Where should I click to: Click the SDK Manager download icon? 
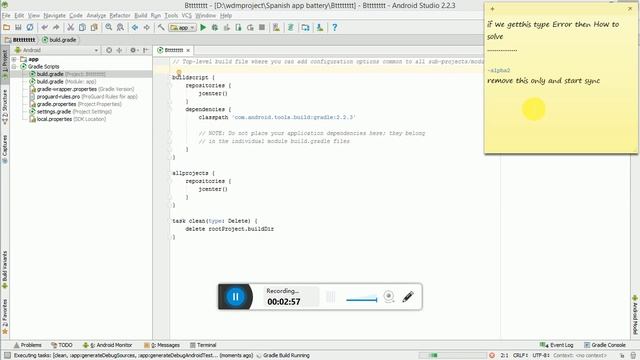coord(320,27)
